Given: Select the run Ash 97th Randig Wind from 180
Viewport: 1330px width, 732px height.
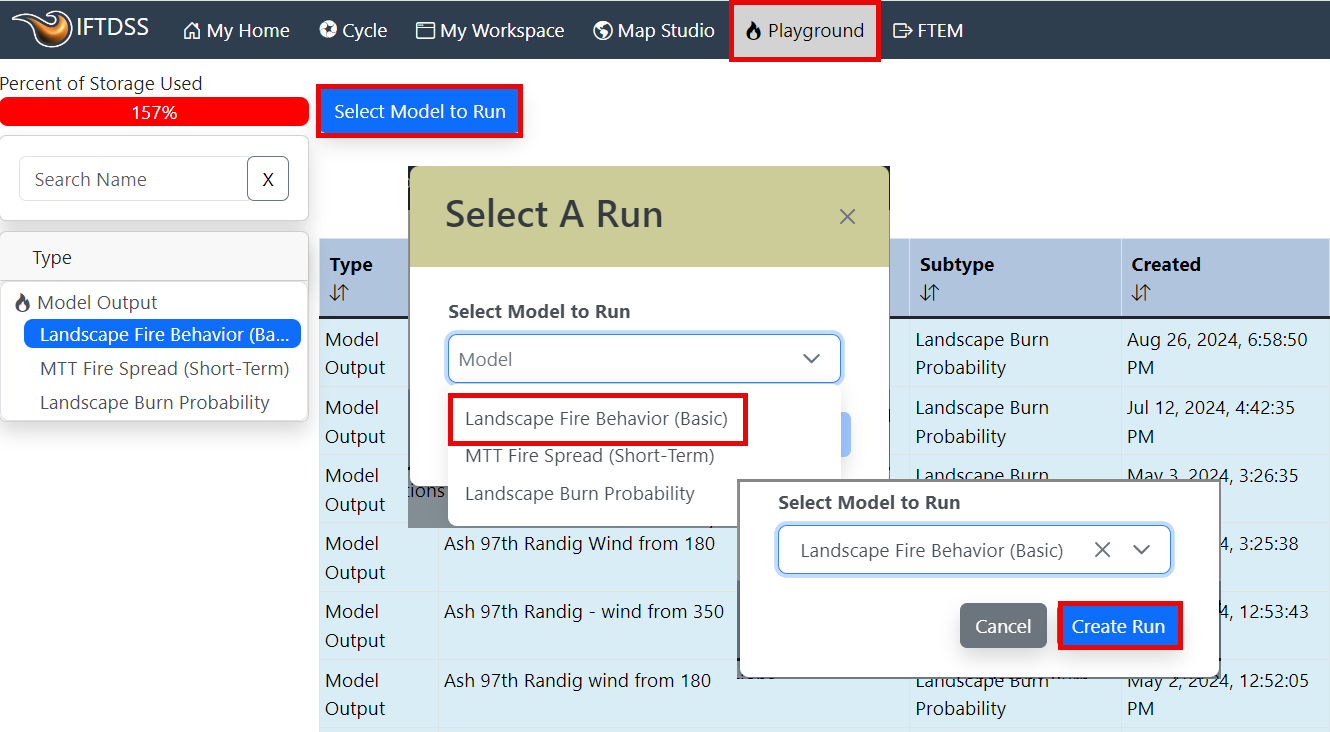Looking at the screenshot, I should click(580, 544).
